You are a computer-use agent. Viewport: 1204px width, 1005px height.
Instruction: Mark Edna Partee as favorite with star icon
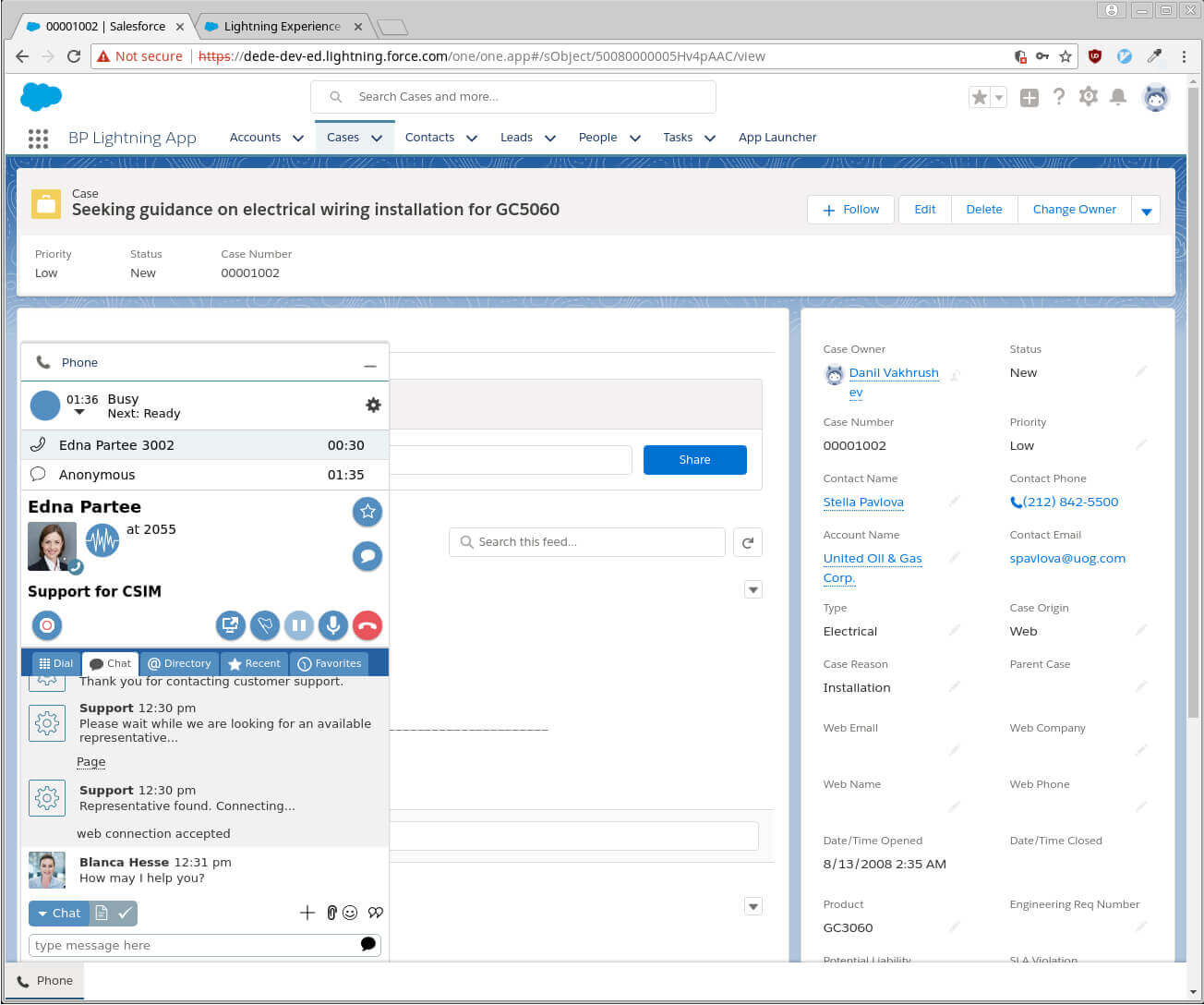(x=367, y=511)
